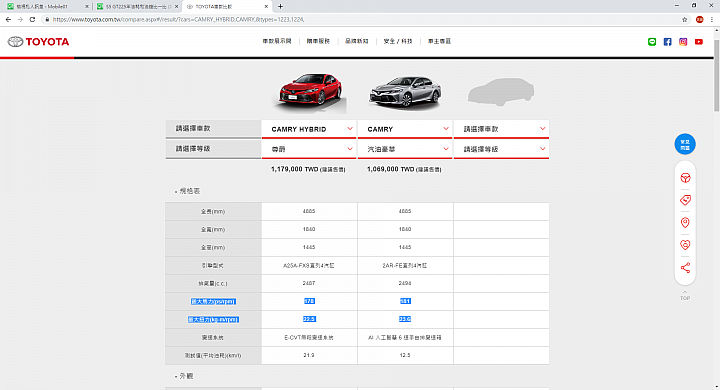Click the E-CVT transmission cell
This screenshot has width=720, height=390.
[309, 338]
